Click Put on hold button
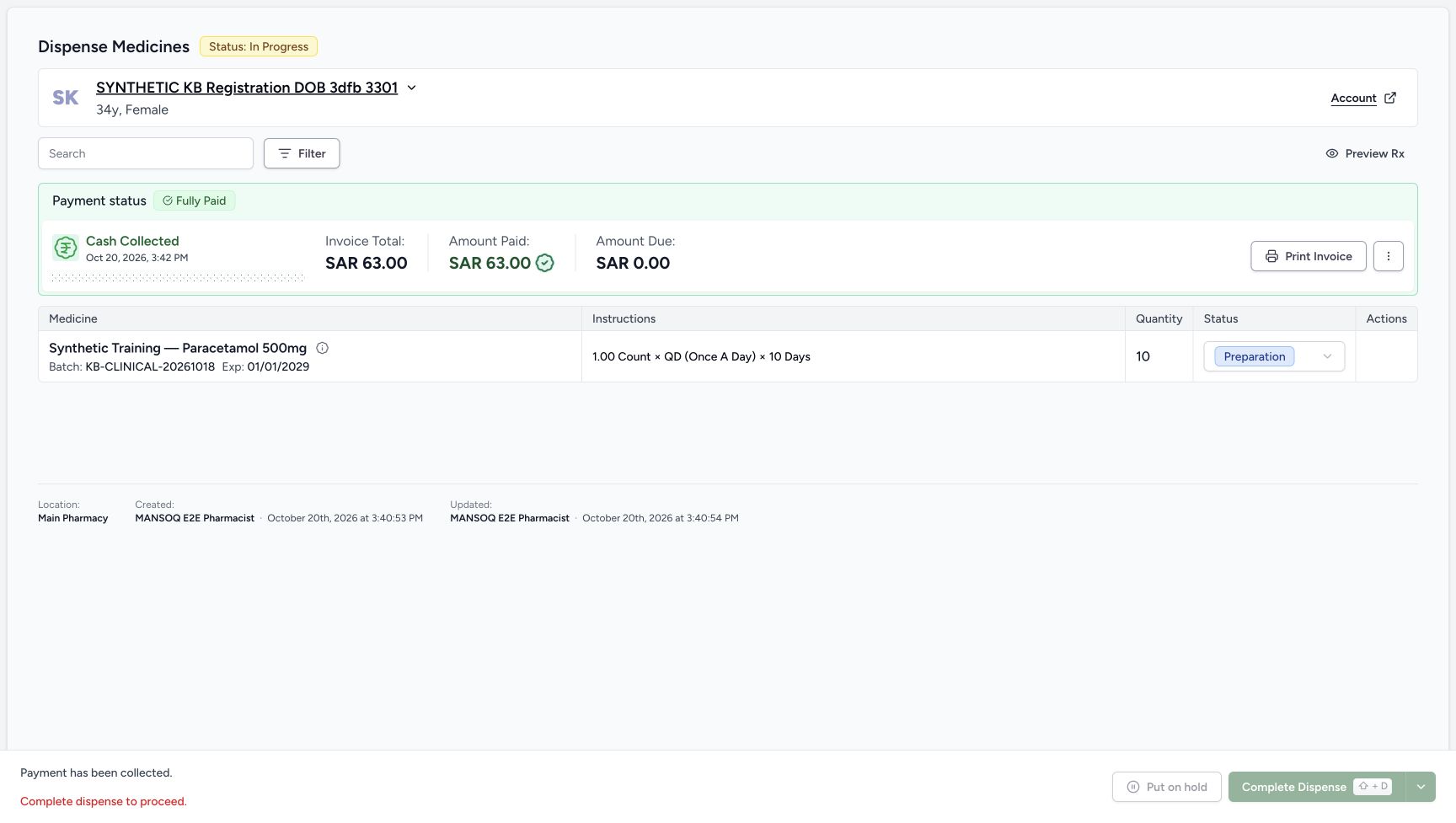 point(1167,787)
